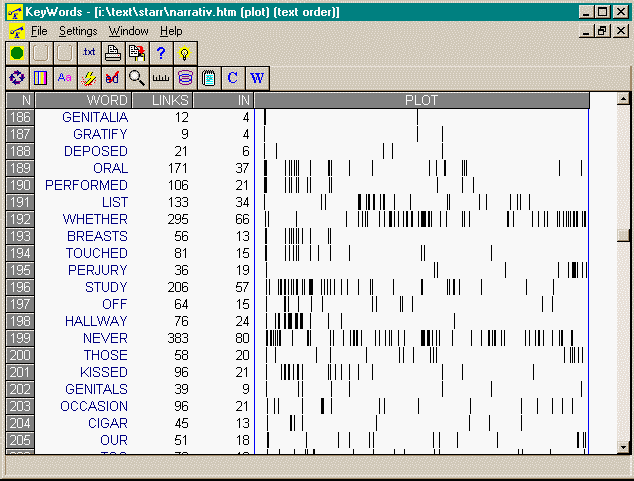This screenshot has width=634, height=481.
Task: Click the notepad icon in toolbar
Action: (209, 77)
